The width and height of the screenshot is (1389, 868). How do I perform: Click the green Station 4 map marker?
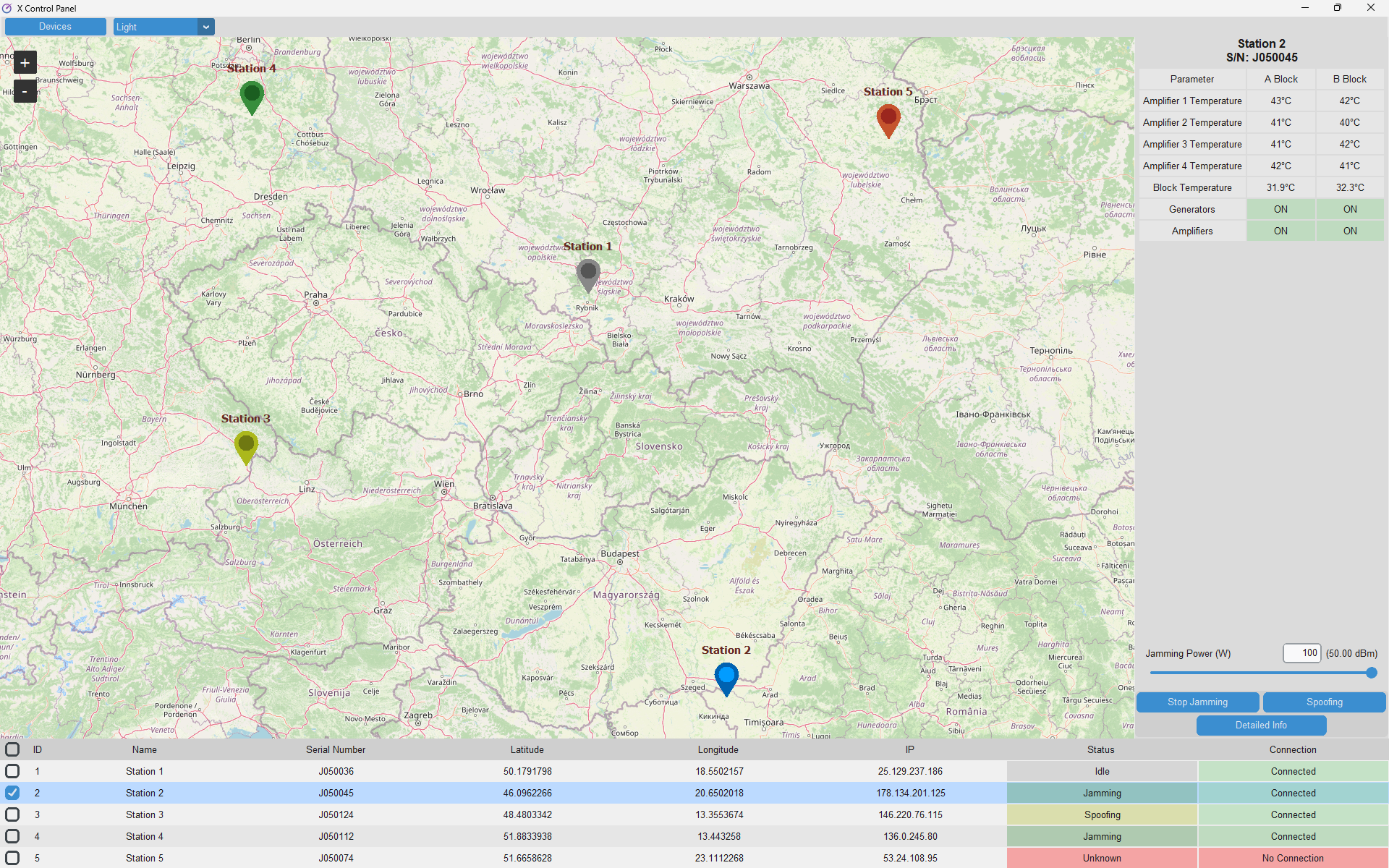252,97
